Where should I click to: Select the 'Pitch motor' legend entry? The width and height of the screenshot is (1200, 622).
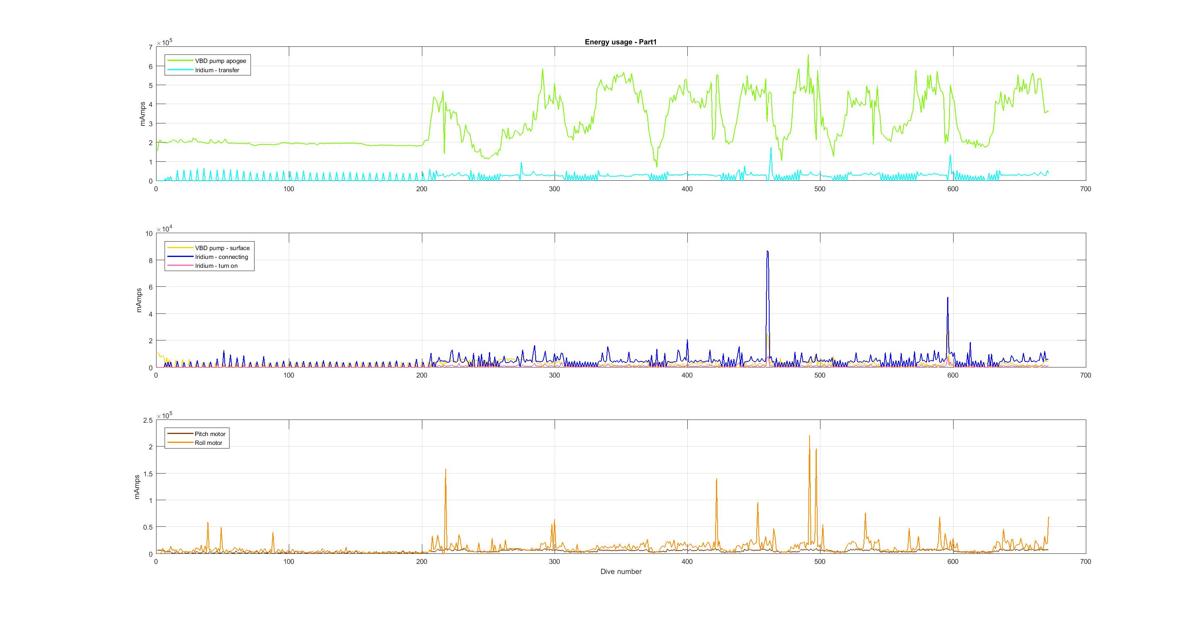click(x=197, y=434)
